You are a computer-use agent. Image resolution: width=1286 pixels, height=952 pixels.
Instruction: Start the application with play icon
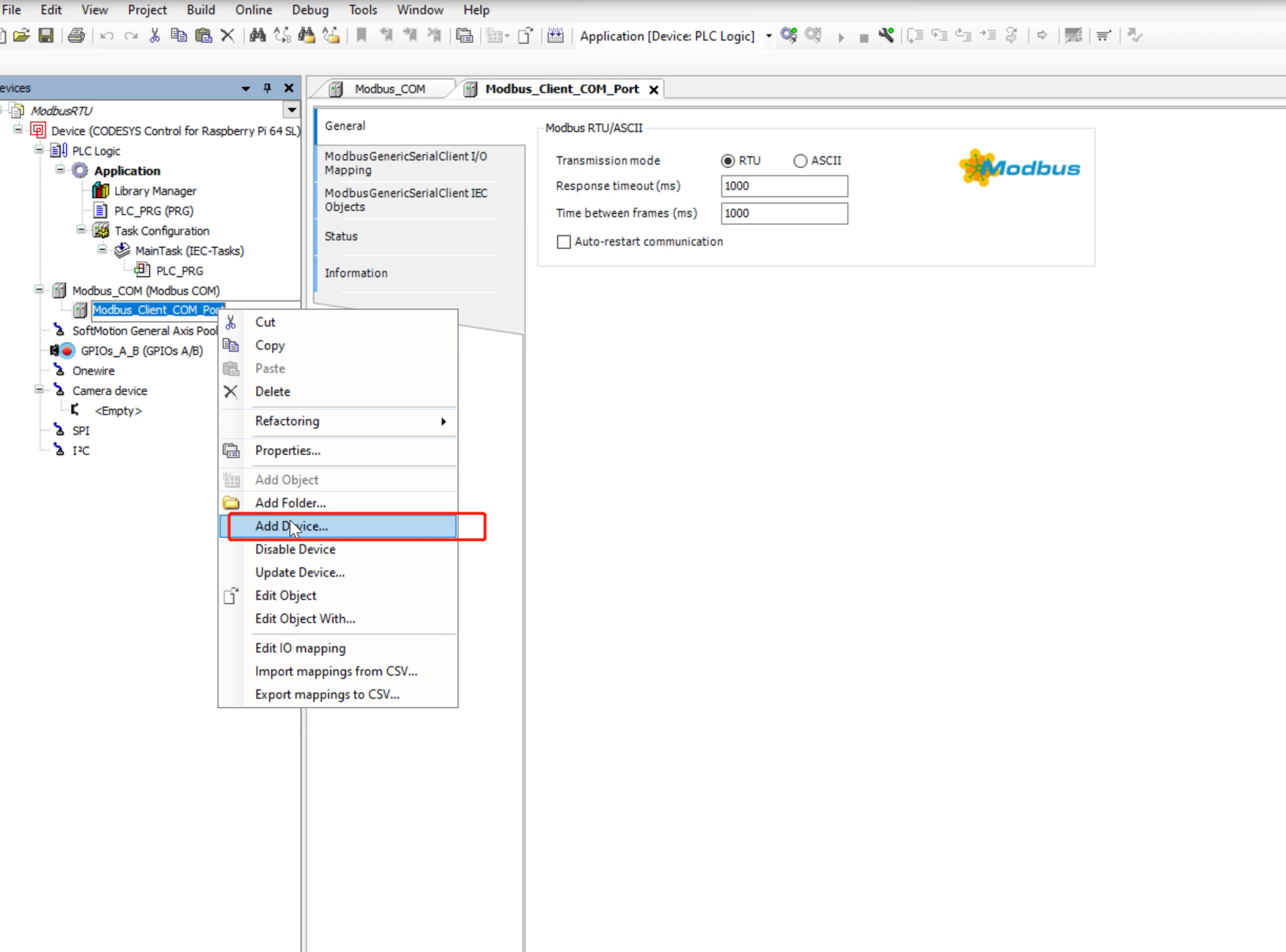coord(841,37)
